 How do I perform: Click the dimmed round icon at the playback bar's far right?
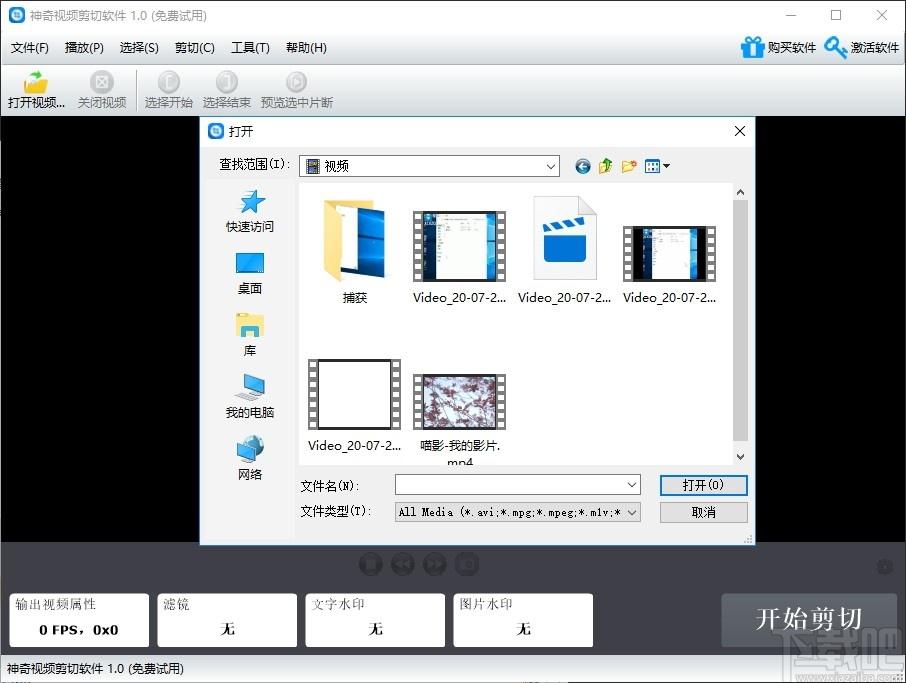pyautogui.click(x=885, y=567)
